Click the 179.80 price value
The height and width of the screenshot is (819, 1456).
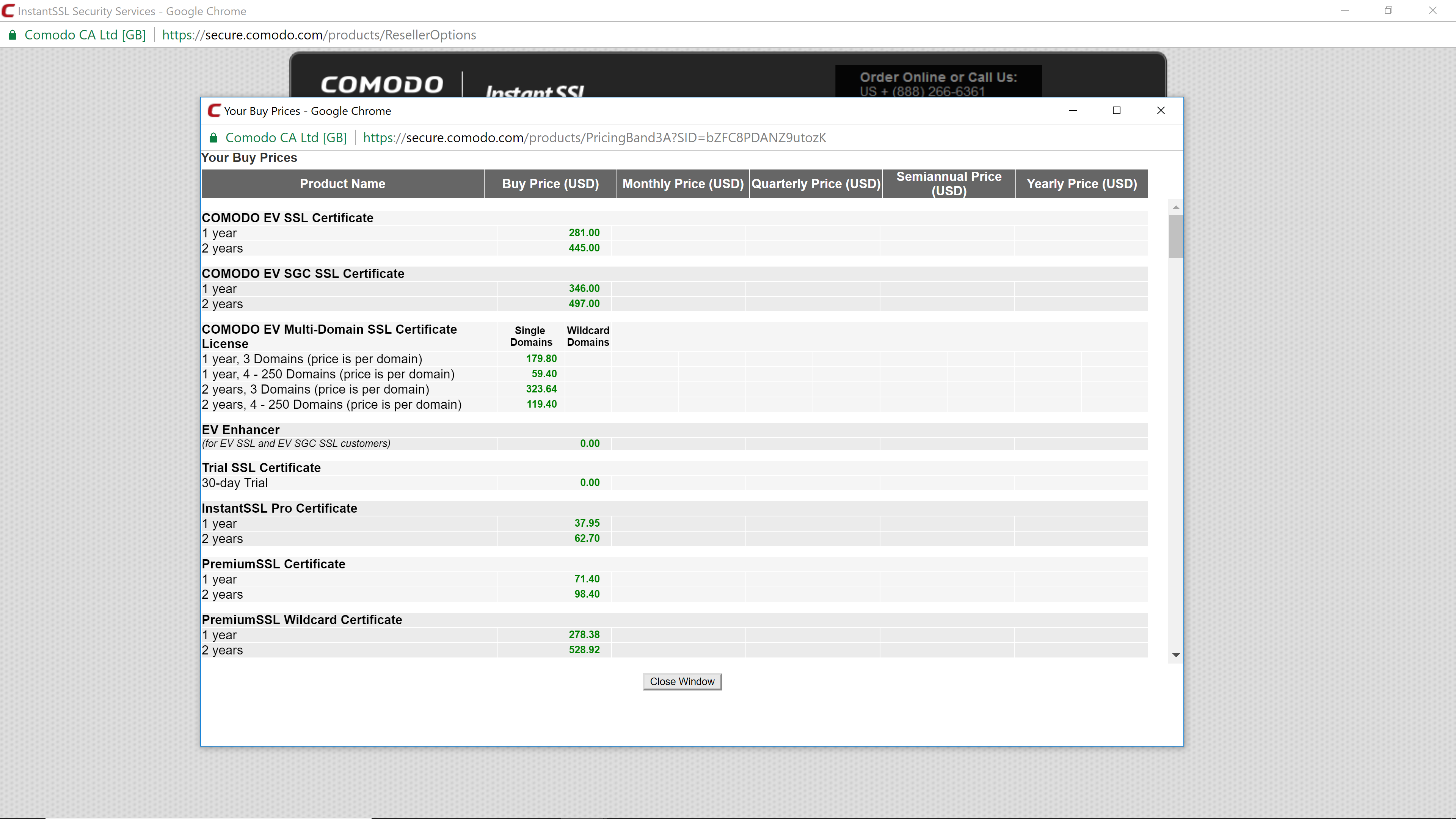pos(541,359)
